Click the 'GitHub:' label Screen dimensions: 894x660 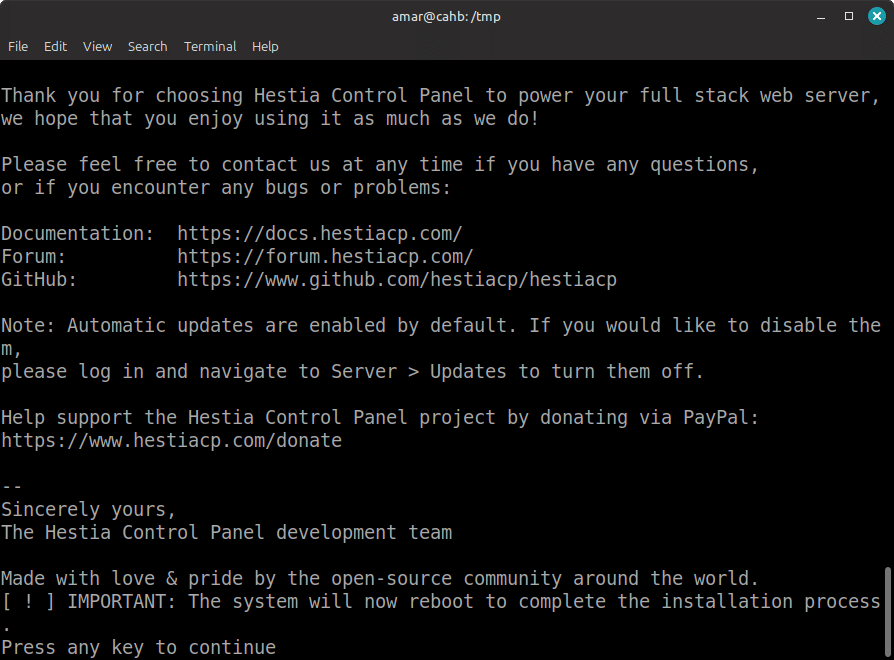point(39,280)
